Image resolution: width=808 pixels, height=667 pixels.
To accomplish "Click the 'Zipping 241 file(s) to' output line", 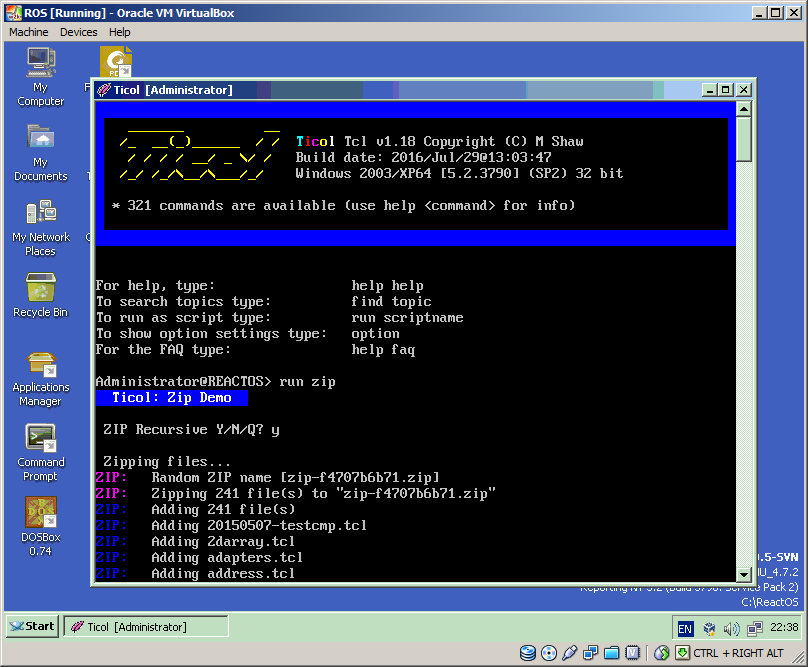I will [x=296, y=493].
